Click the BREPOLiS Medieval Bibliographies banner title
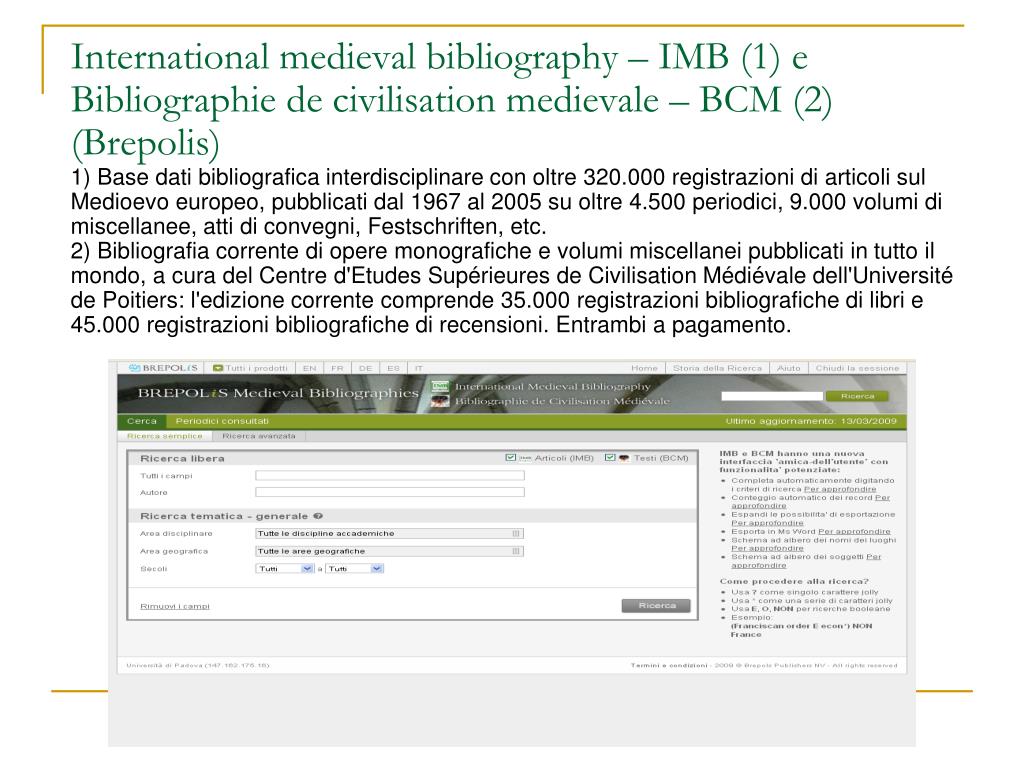The width and height of the screenshot is (1024, 768). pyautogui.click(x=278, y=393)
